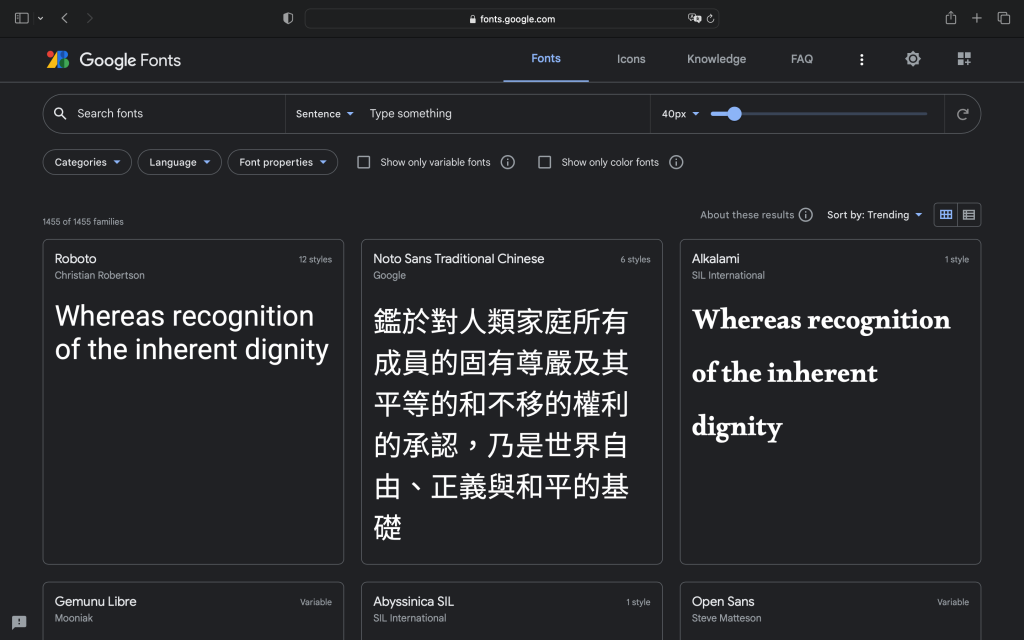Expand the Font properties filter

[283, 162]
